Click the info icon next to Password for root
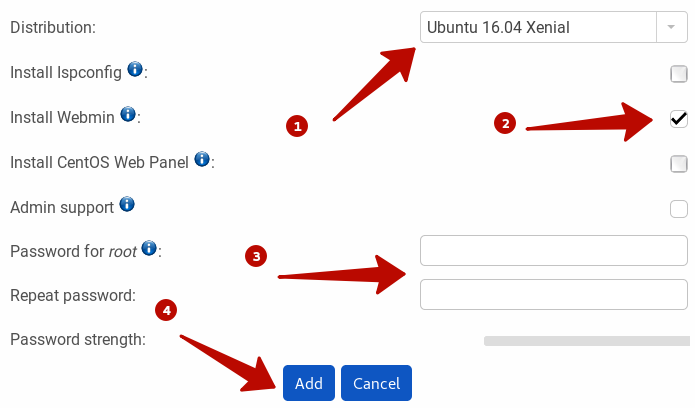The height and width of the screenshot is (408, 695). 149,248
